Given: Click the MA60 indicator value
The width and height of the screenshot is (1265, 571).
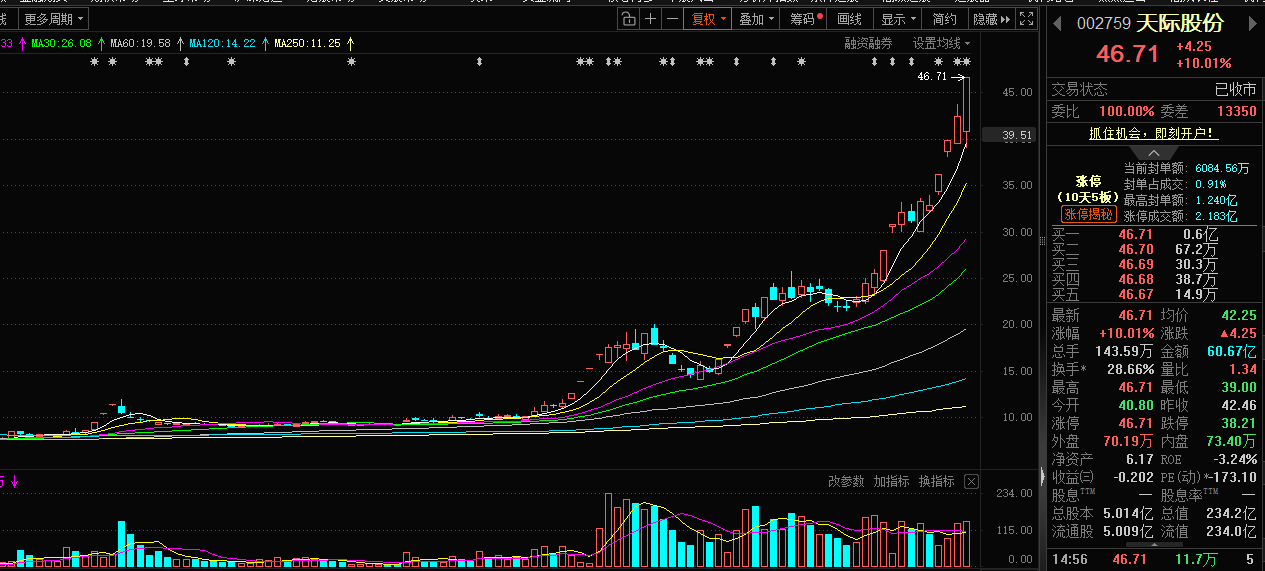Looking at the screenshot, I should point(141,43).
